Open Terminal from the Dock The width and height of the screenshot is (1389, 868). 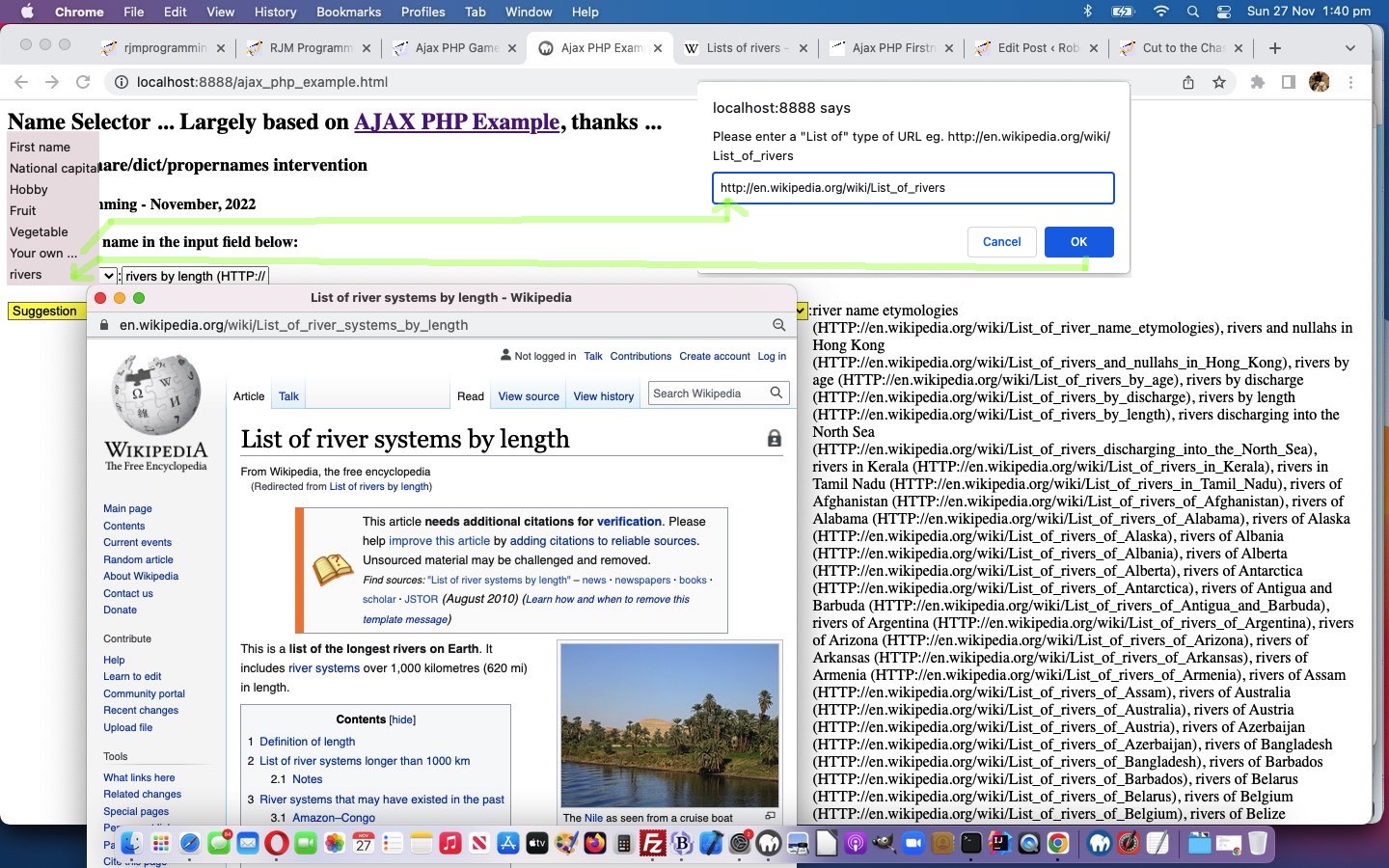click(971, 844)
